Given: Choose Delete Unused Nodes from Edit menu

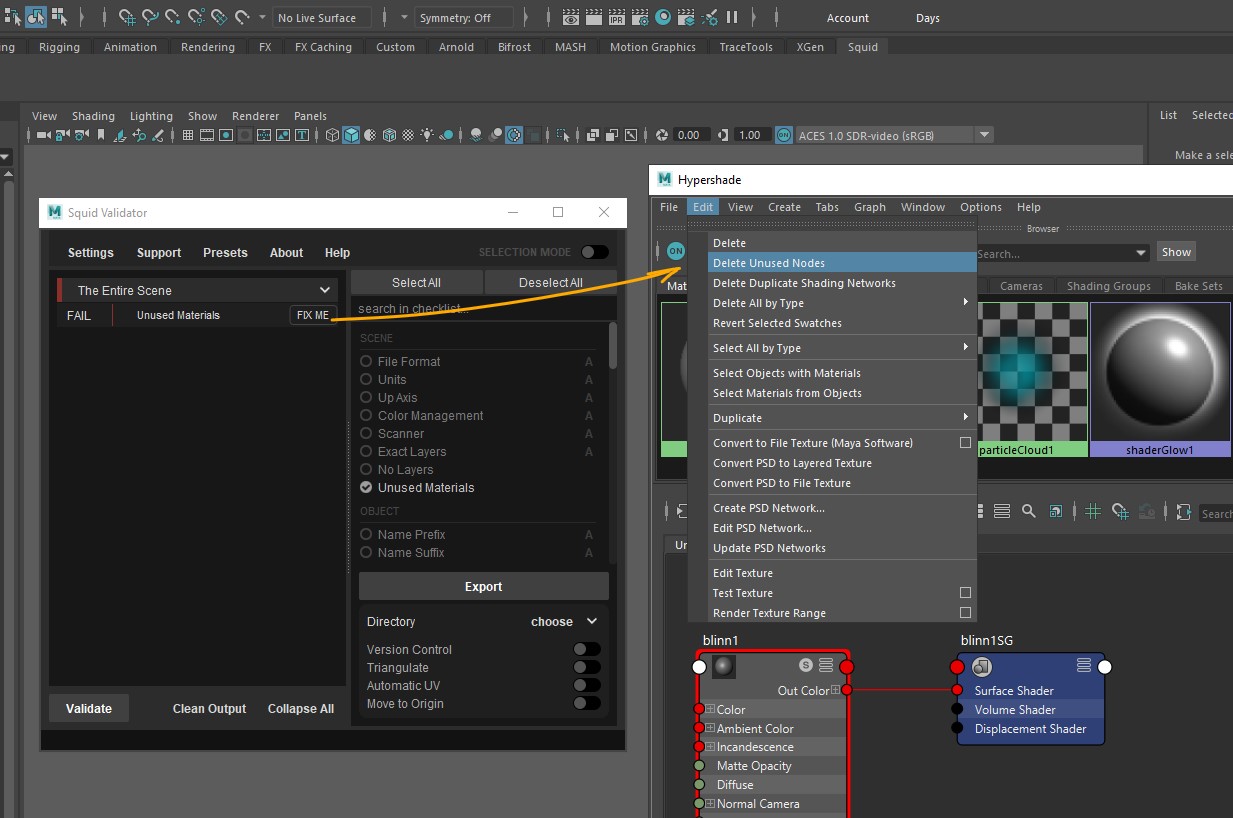Looking at the screenshot, I should pyautogui.click(x=841, y=263).
